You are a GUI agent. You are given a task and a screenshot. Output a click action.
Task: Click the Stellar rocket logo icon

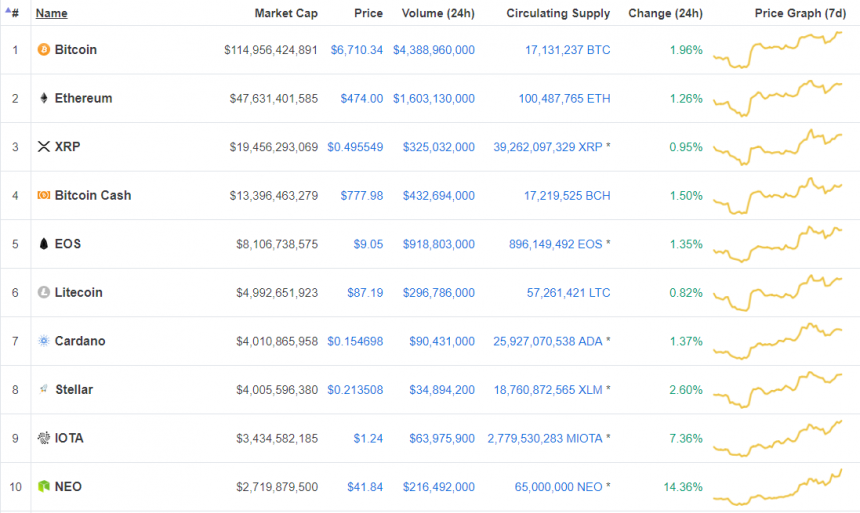pos(44,390)
